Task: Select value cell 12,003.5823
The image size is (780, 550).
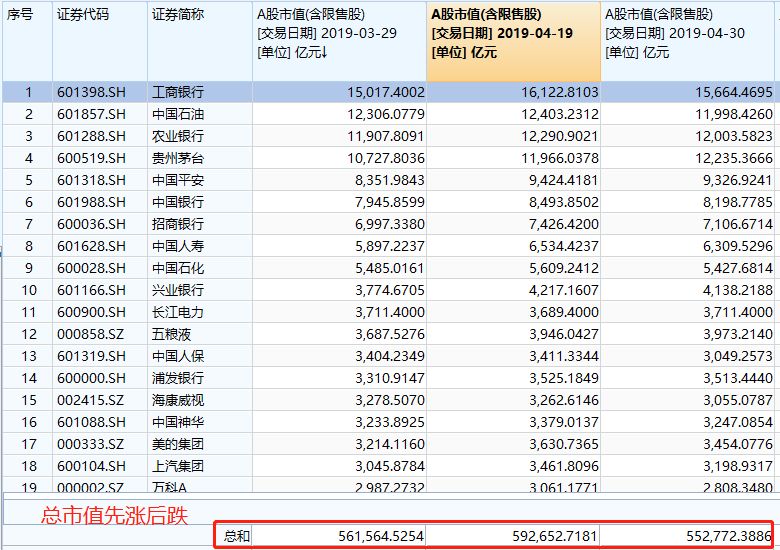Action: [x=687, y=136]
